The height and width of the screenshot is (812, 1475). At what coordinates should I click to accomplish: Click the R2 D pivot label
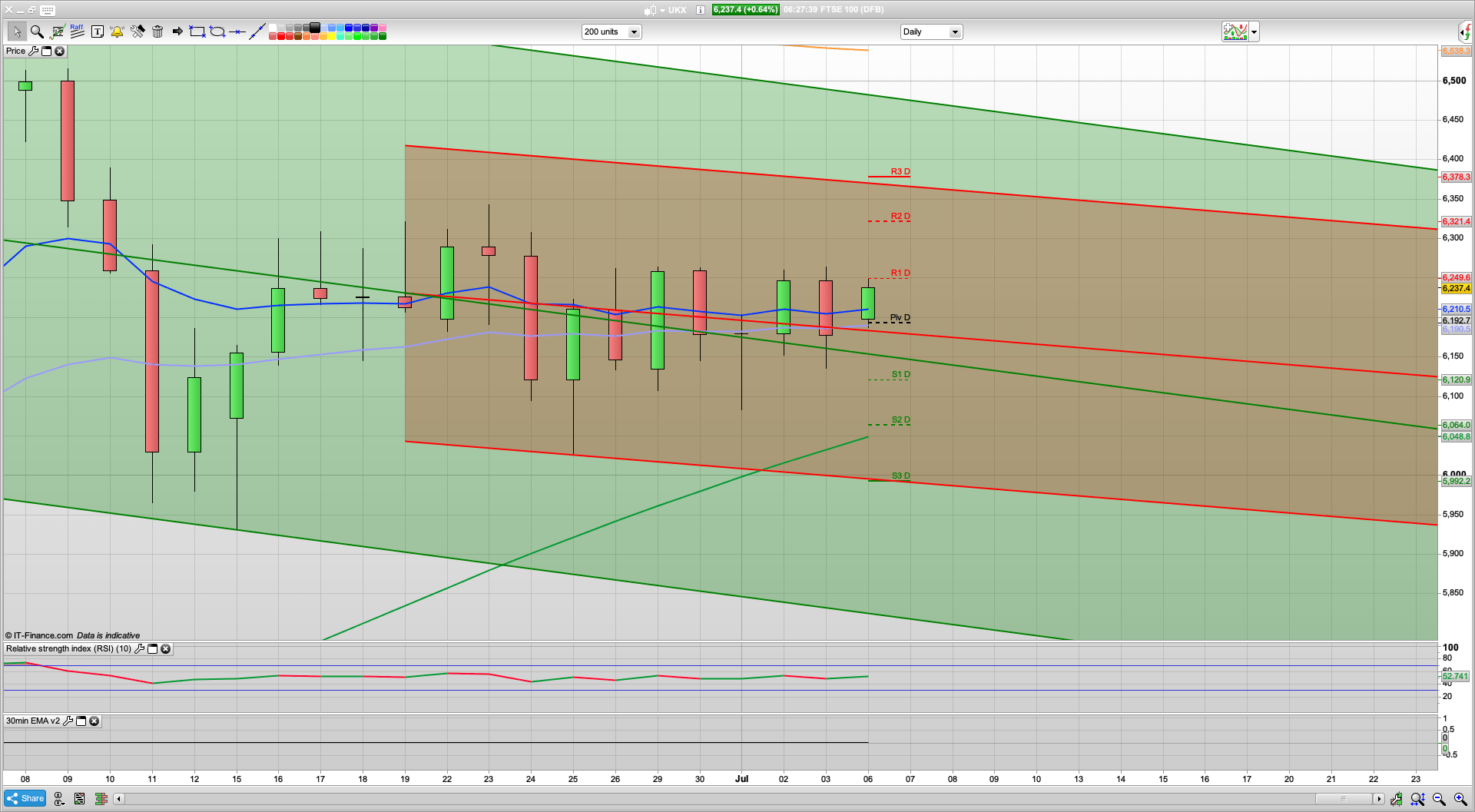[x=900, y=216]
